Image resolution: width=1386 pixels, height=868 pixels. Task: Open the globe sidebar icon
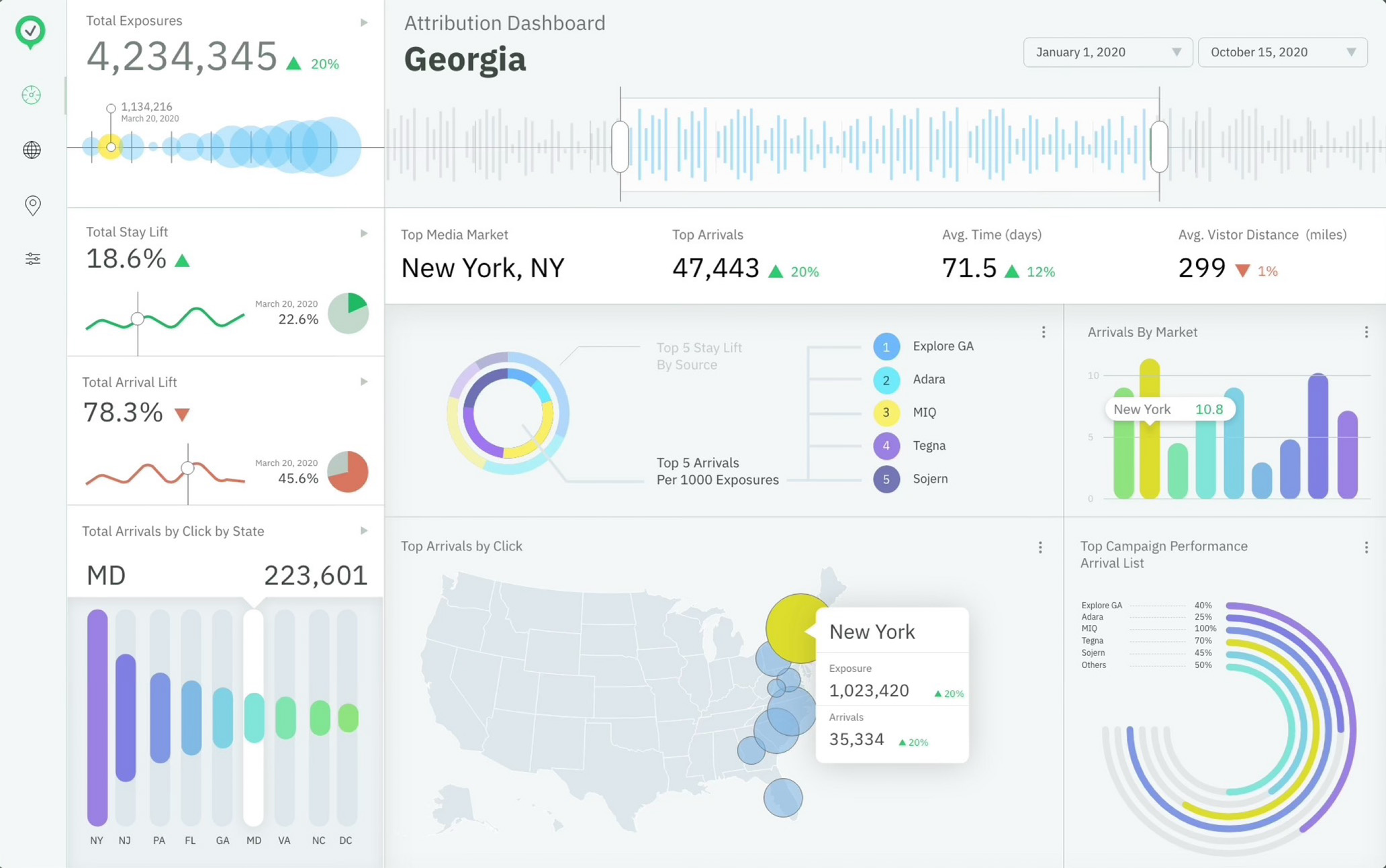(32, 150)
